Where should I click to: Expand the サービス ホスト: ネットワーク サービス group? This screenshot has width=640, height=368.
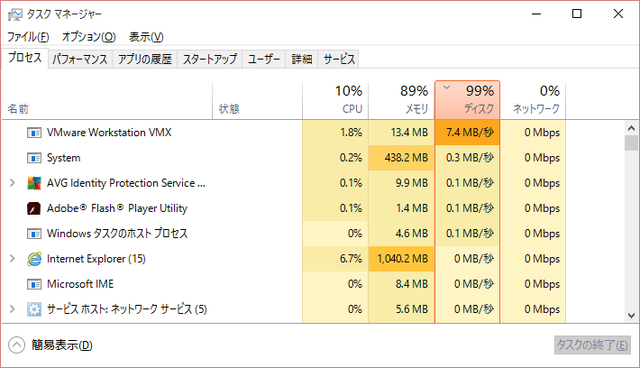pyautogui.click(x=12, y=309)
